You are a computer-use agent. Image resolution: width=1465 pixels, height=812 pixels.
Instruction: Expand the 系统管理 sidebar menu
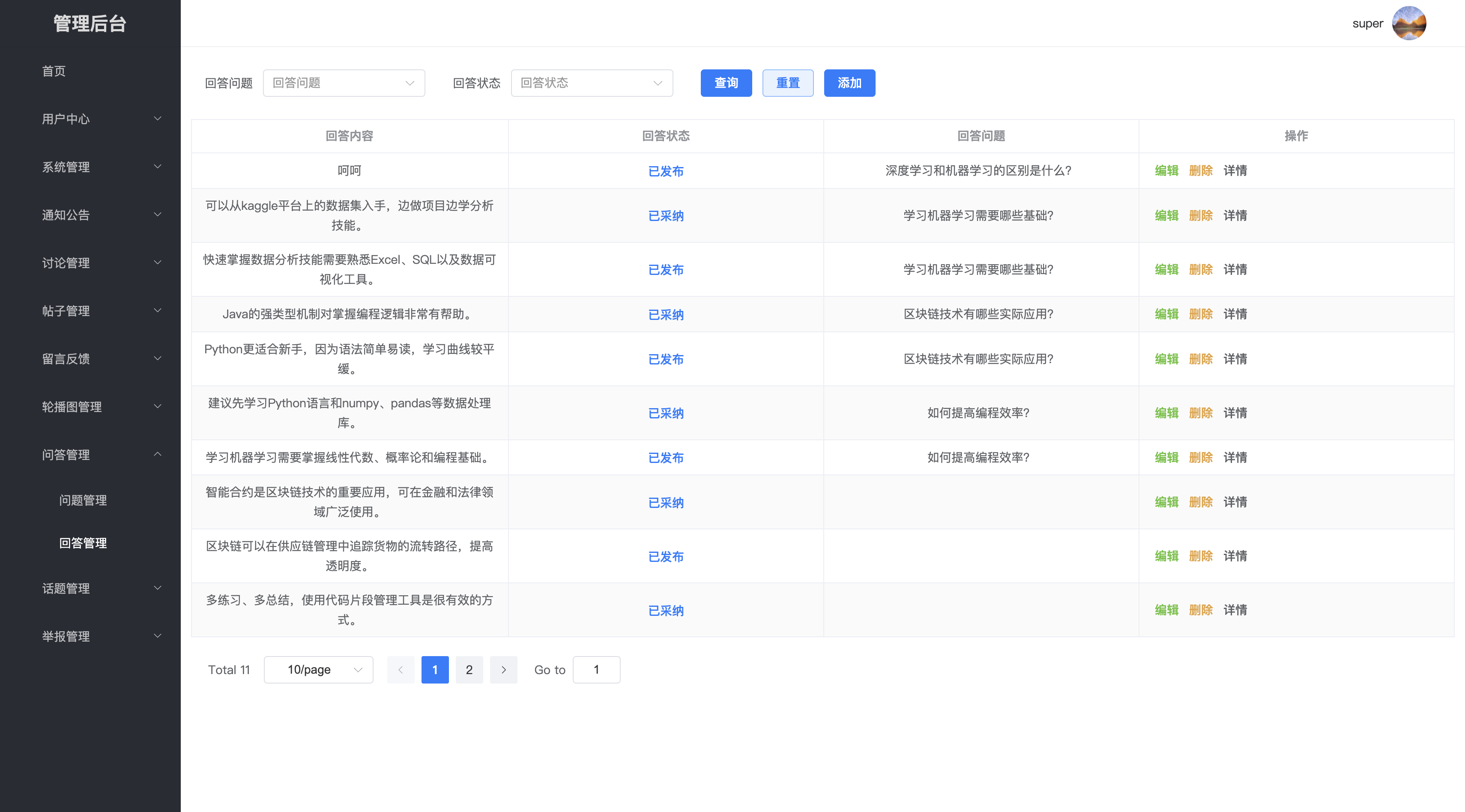66,167
